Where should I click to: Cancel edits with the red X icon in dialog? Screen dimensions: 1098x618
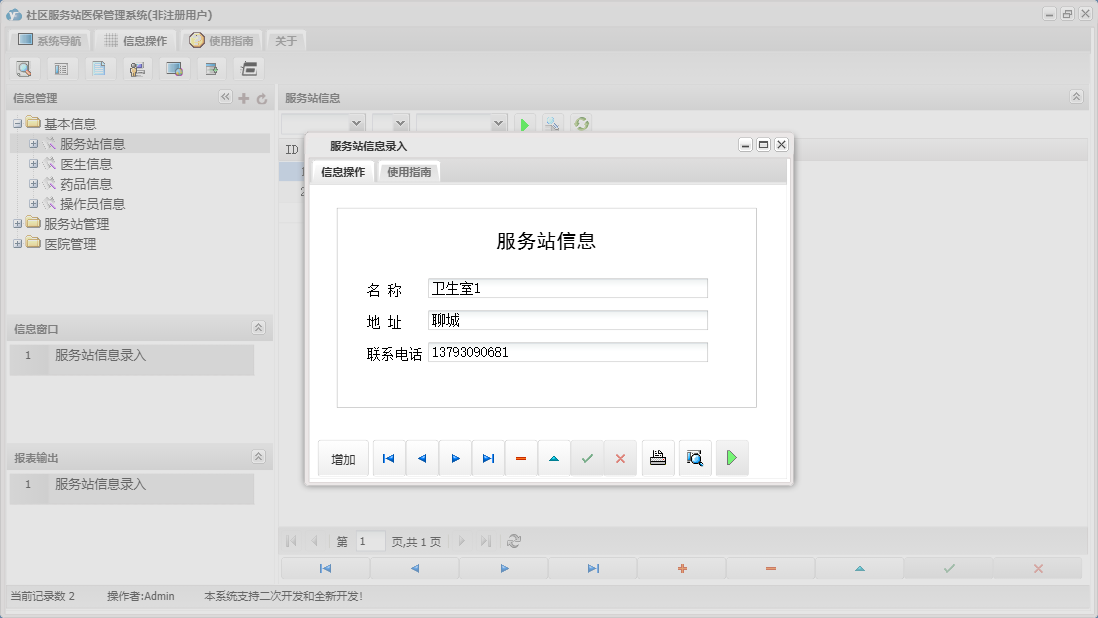tap(620, 457)
